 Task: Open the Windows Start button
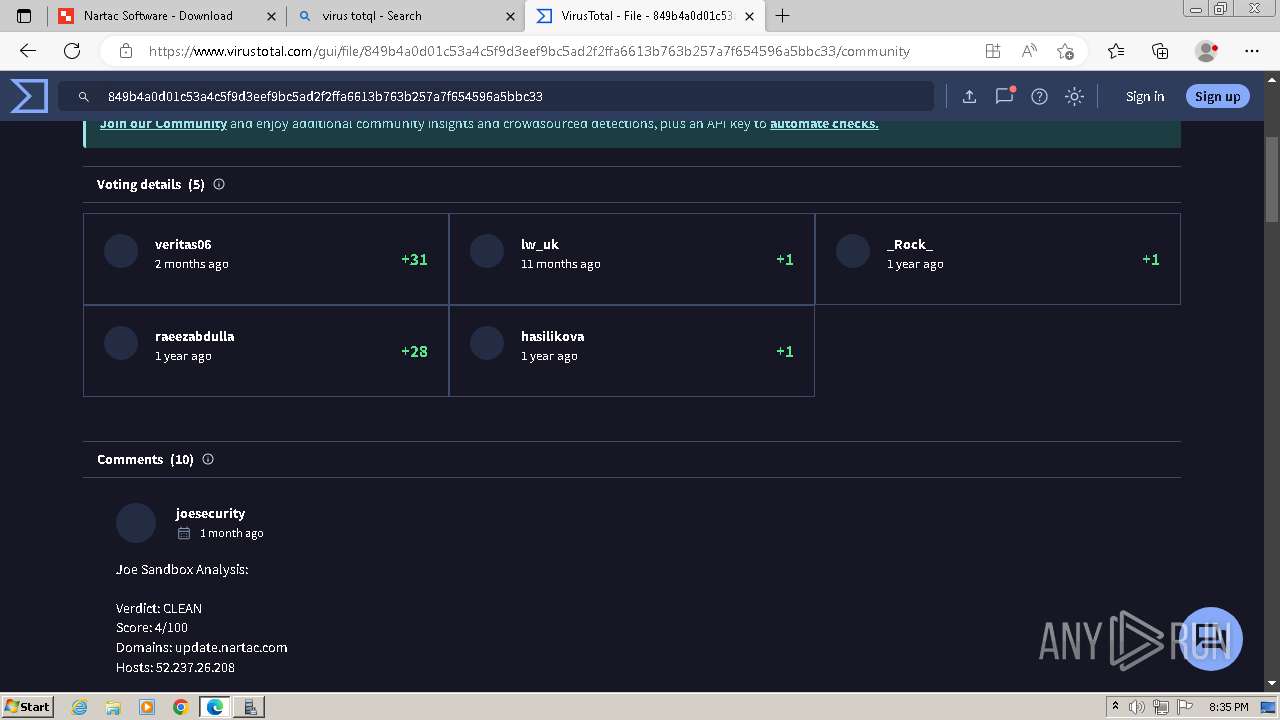[x=28, y=706]
